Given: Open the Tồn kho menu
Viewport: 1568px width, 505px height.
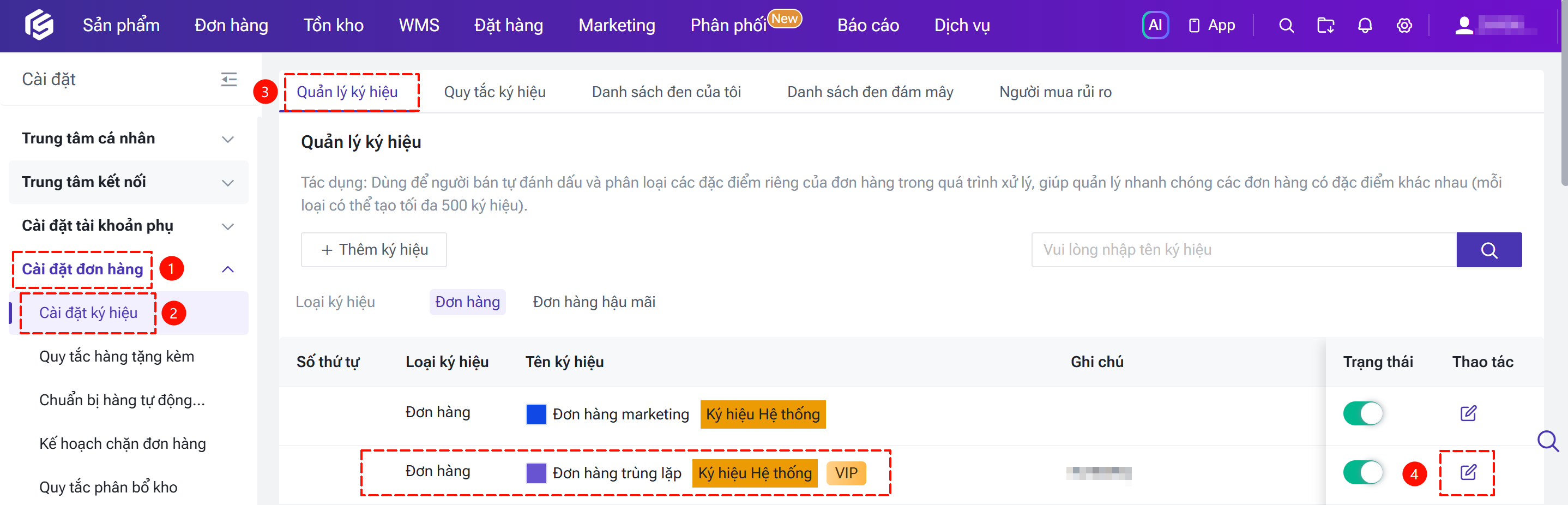Looking at the screenshot, I should pos(334,26).
